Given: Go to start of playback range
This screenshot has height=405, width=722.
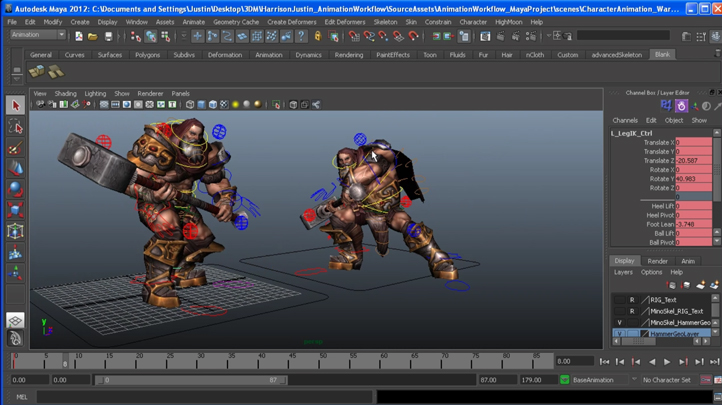Looking at the screenshot, I should (x=605, y=362).
